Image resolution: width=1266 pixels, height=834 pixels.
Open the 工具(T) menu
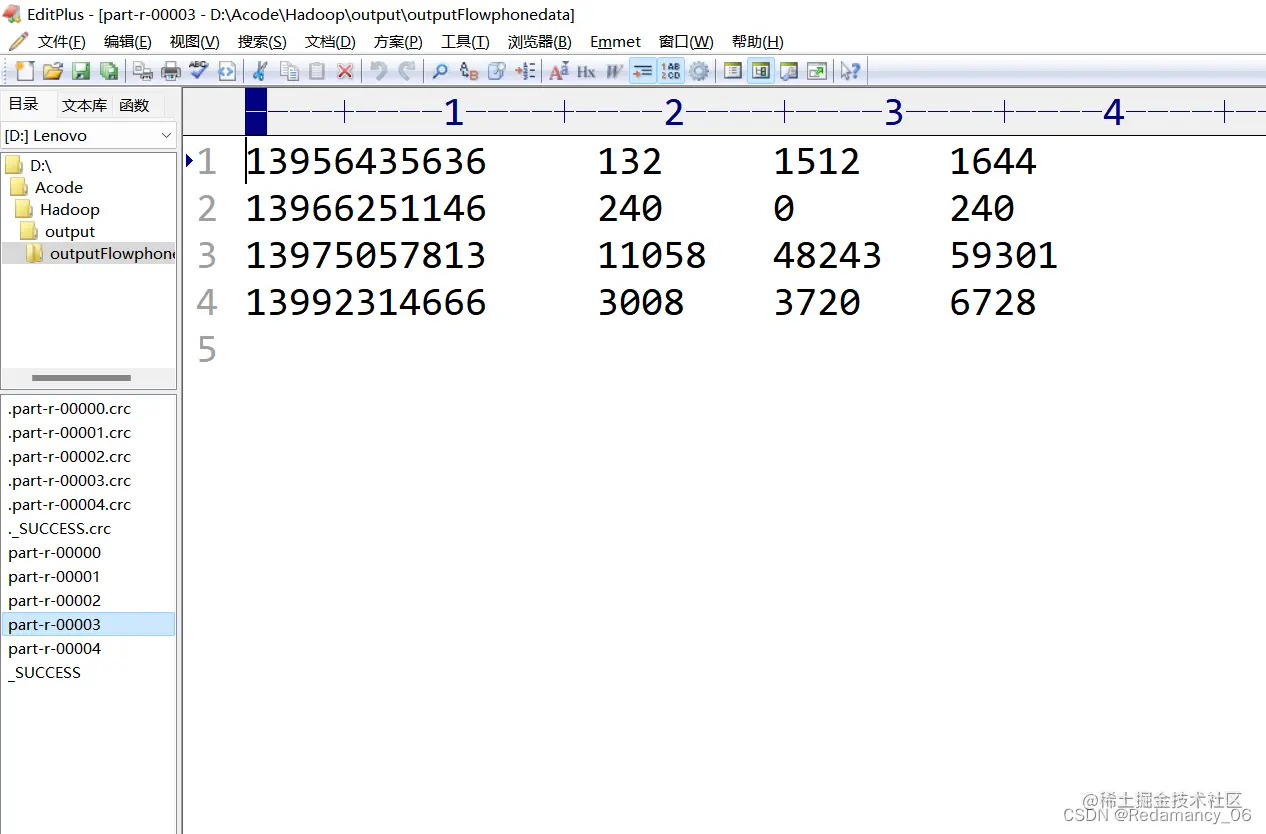click(465, 42)
